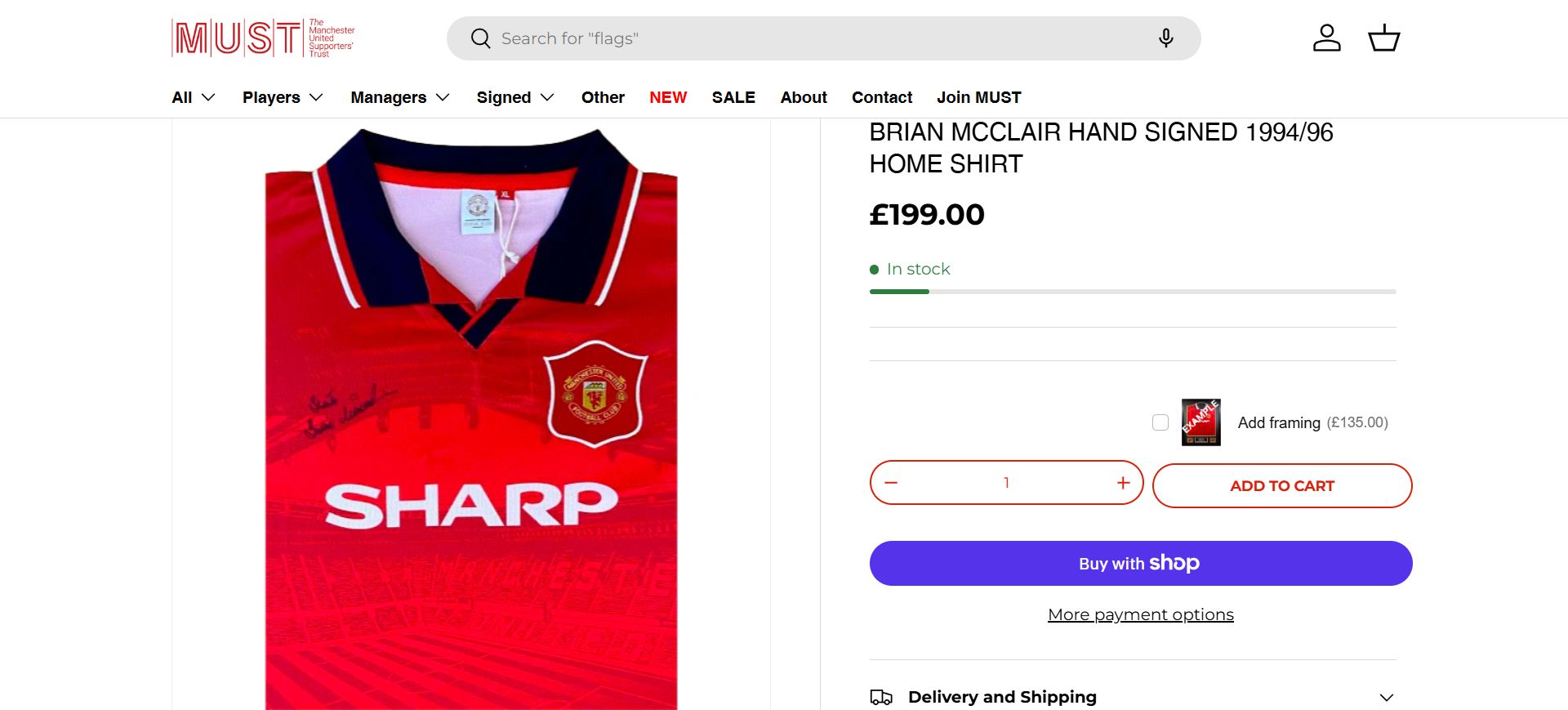Follow the More payment options link
The height and width of the screenshot is (710, 1568).
[x=1140, y=614]
